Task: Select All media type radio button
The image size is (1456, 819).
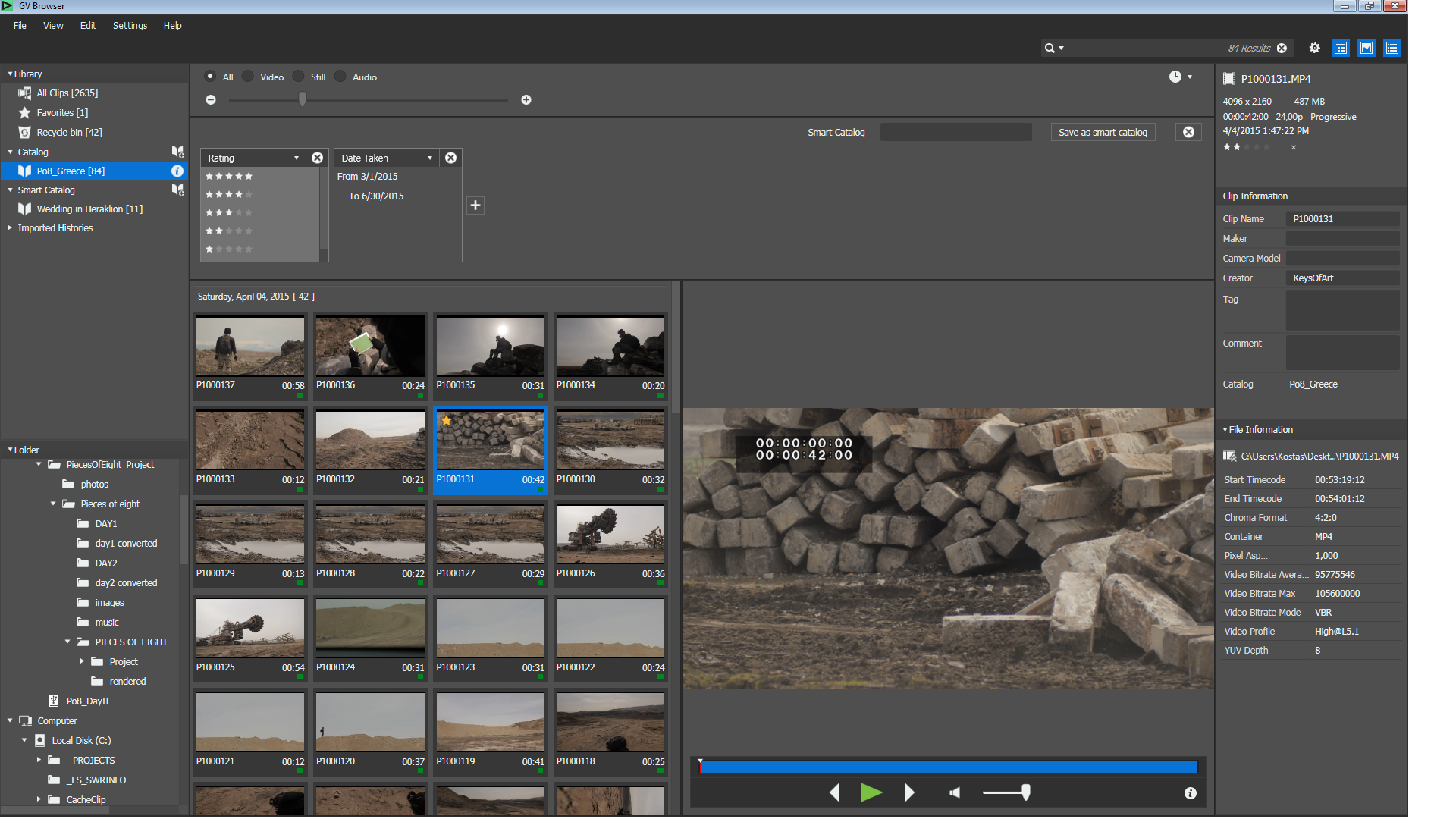Action: click(211, 76)
